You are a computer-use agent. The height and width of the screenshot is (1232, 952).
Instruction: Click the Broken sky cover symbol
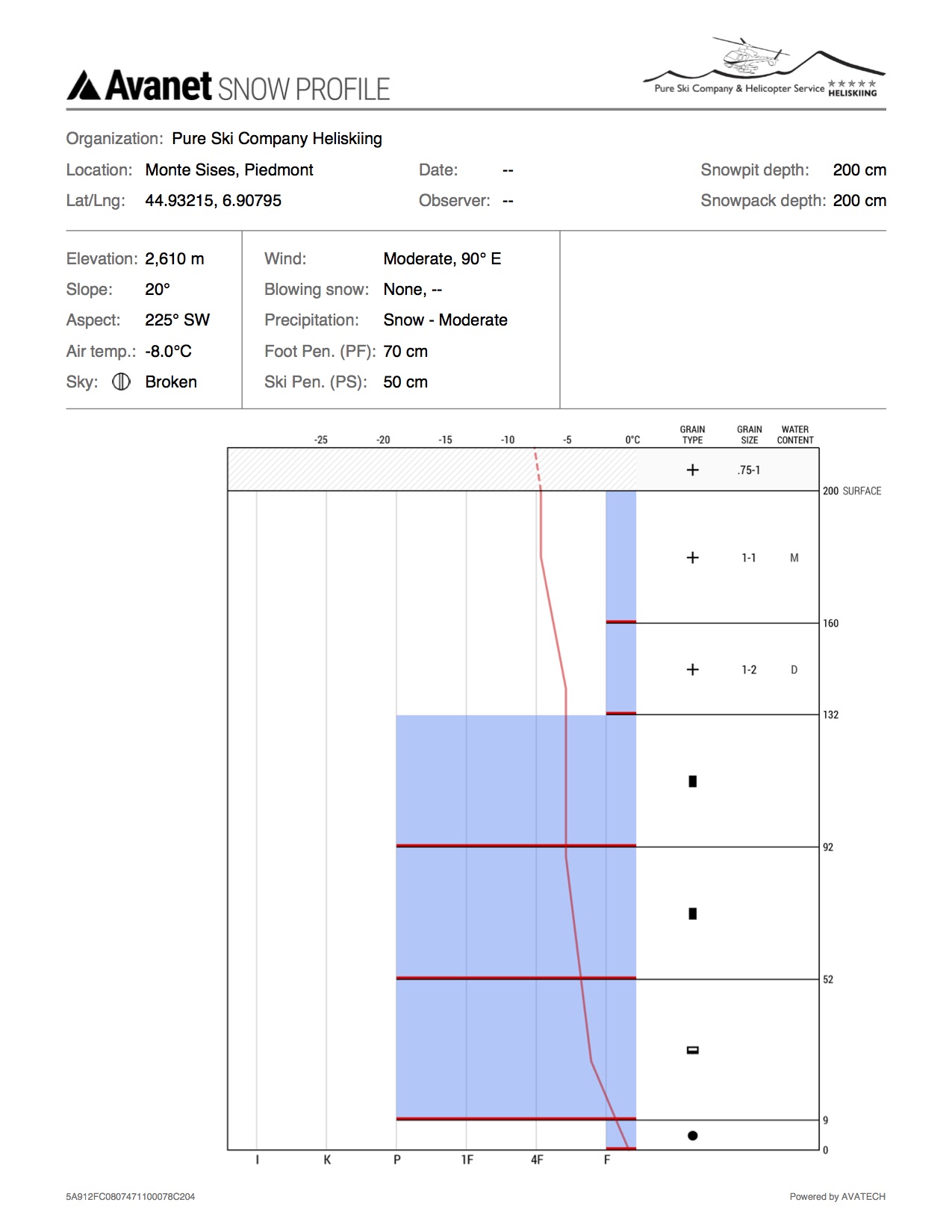[x=121, y=382]
